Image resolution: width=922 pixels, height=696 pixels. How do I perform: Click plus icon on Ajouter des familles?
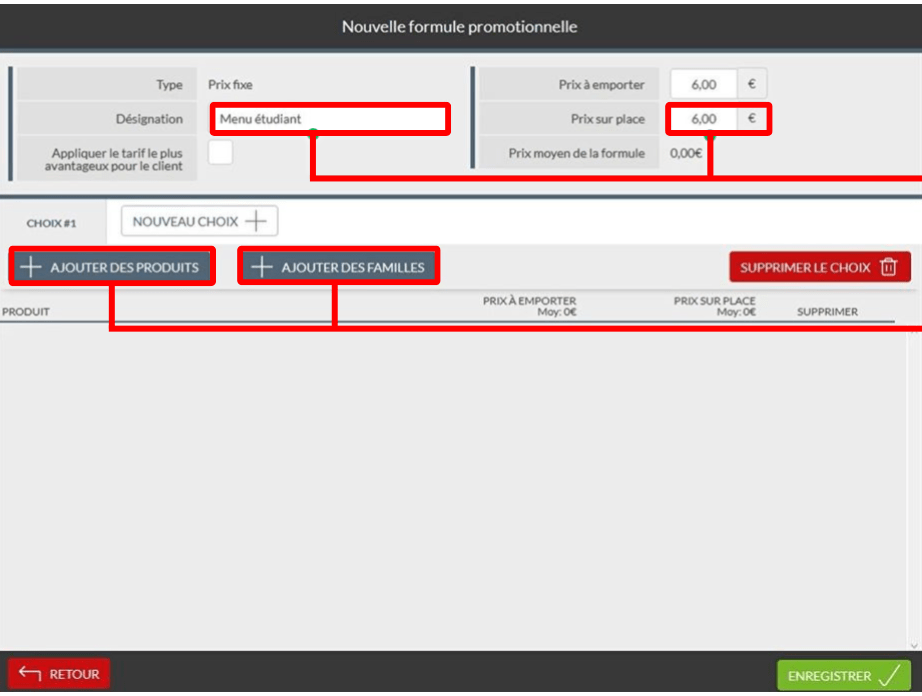click(261, 268)
